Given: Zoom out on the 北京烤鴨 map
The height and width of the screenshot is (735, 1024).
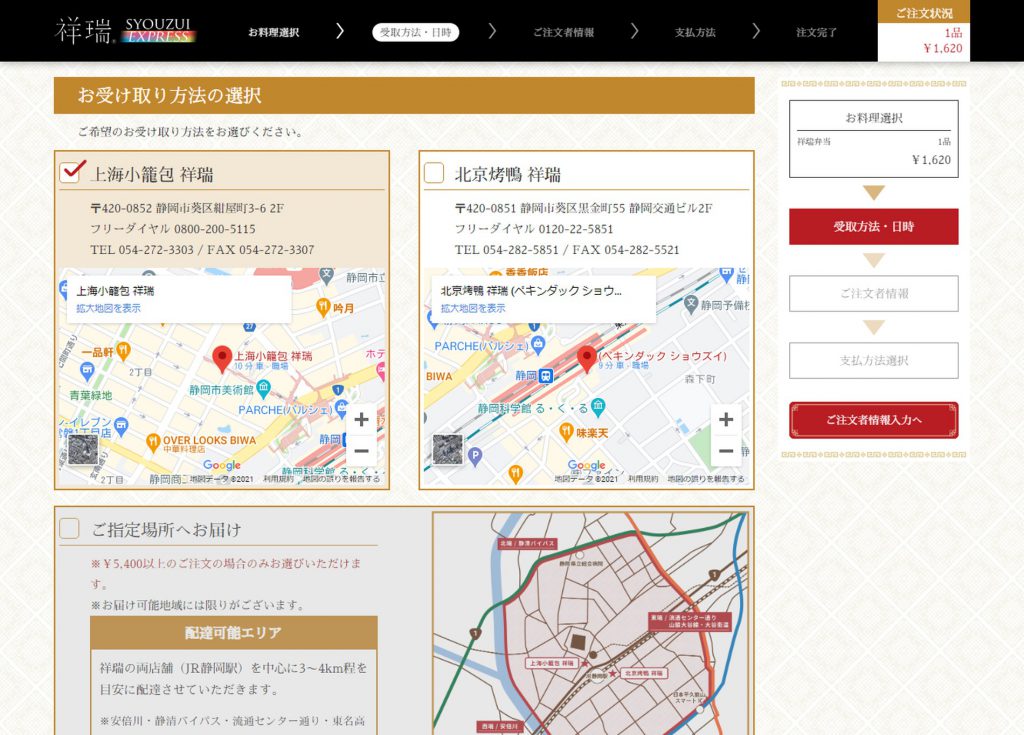Looking at the screenshot, I should coord(726,451).
